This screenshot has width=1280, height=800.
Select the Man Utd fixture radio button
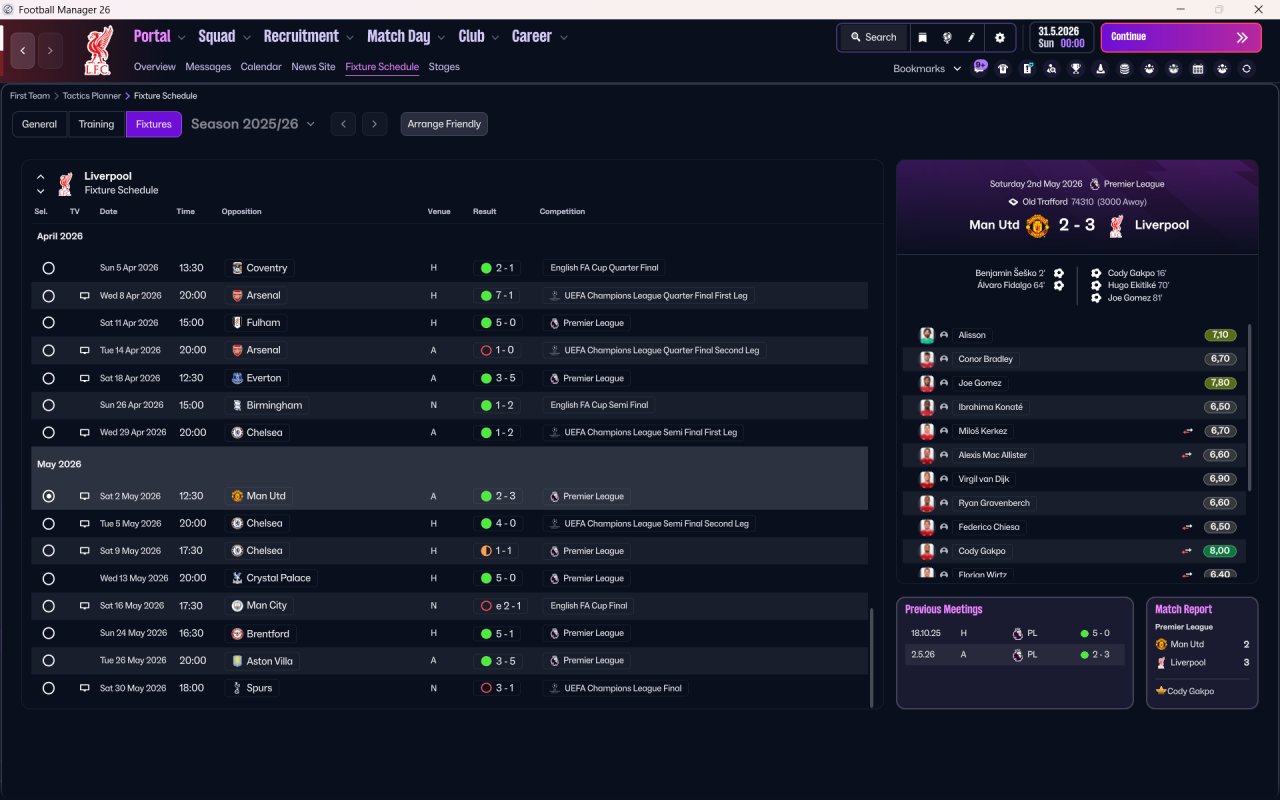point(49,496)
